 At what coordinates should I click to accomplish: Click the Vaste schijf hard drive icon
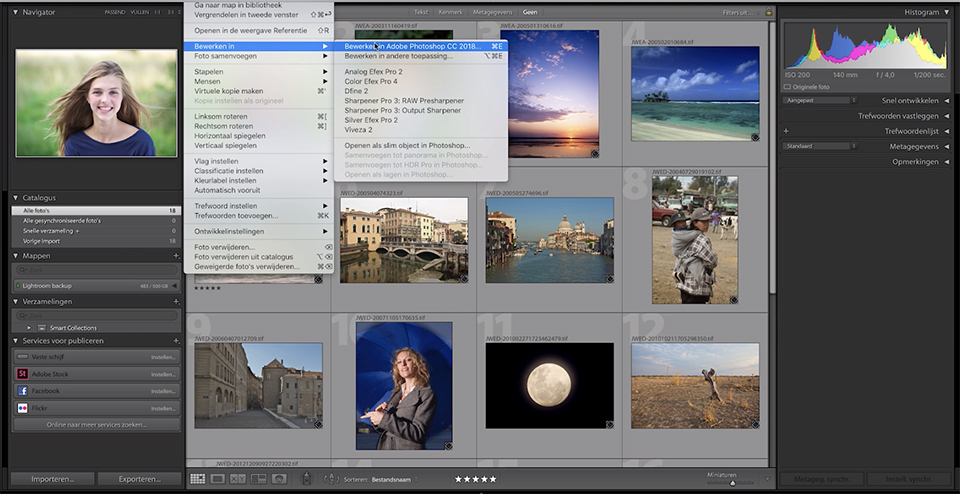22,357
